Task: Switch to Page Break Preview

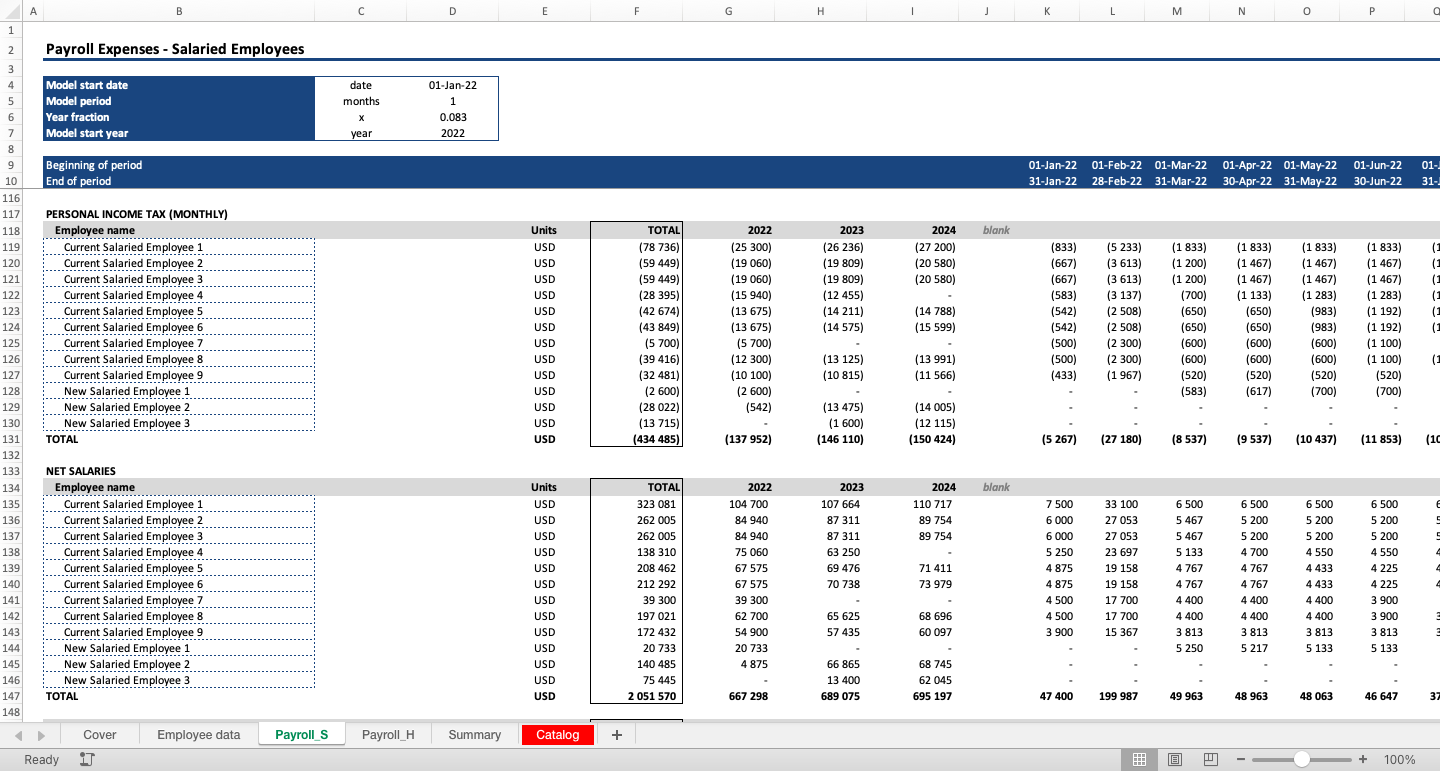Action: 1211,760
